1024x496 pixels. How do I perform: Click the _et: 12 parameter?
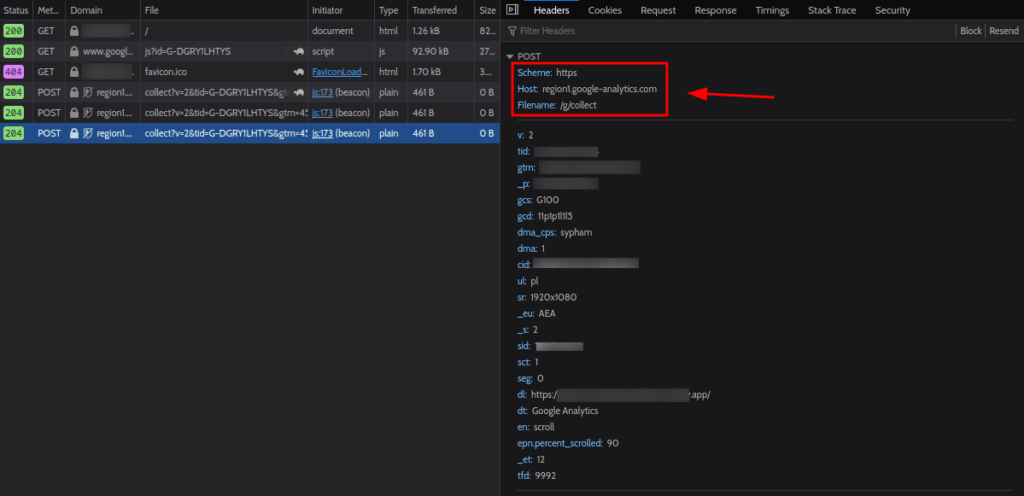tap(531, 459)
